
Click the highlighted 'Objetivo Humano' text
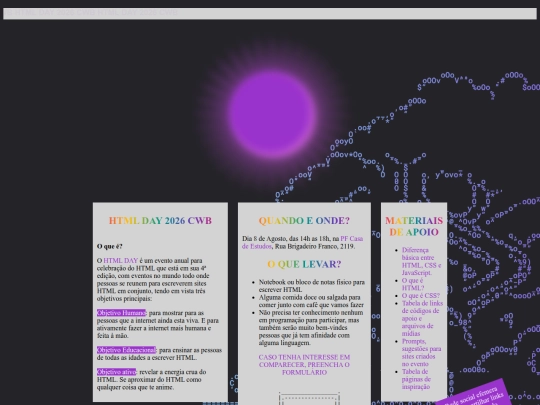pyautogui.click(x=121, y=313)
